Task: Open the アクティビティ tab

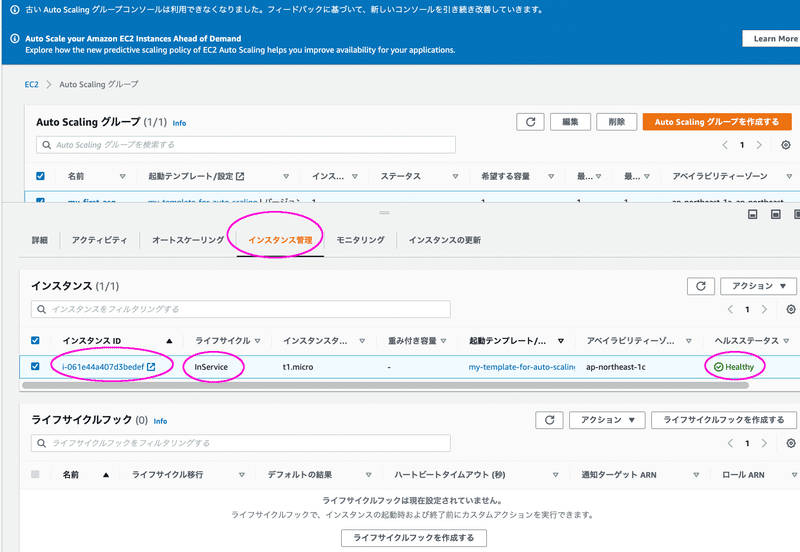Action: (99, 240)
